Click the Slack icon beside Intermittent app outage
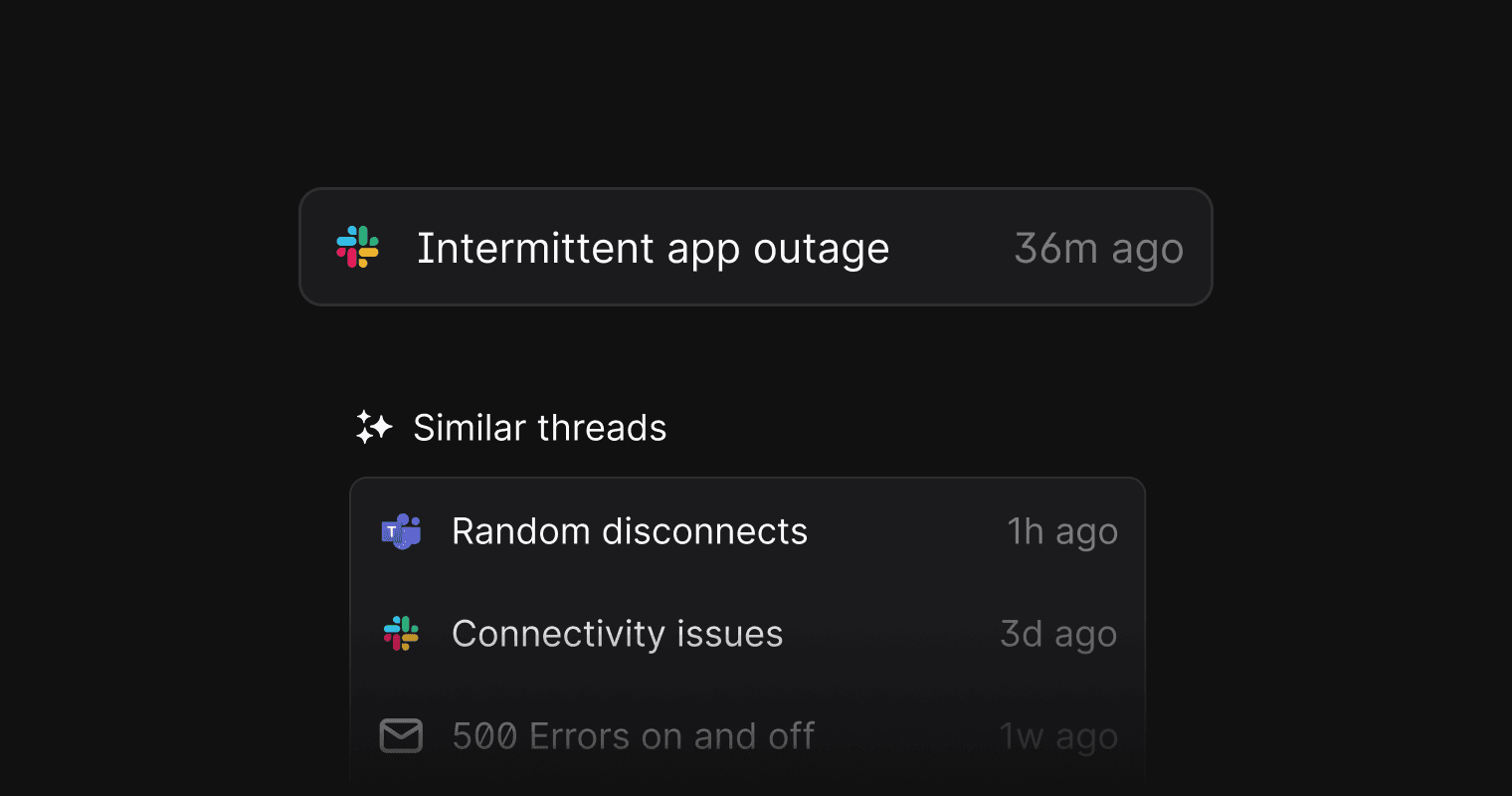 pos(358,247)
